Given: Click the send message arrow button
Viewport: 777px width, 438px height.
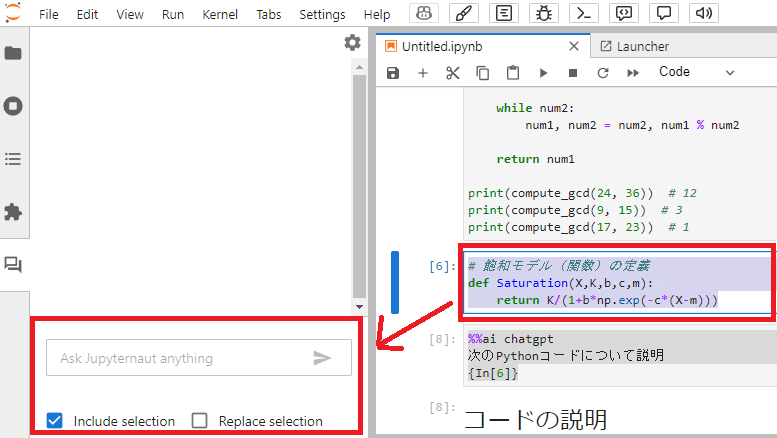Looking at the screenshot, I should [322, 358].
